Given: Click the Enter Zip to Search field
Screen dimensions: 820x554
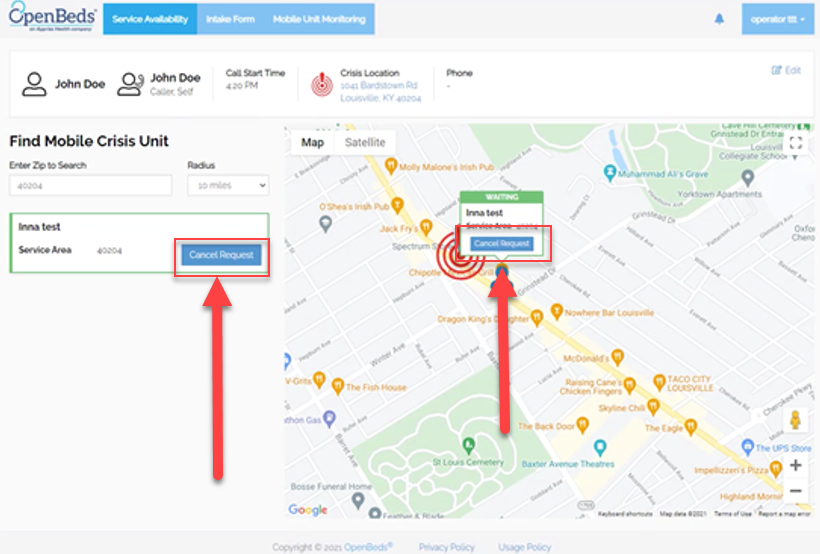Looking at the screenshot, I should click(x=90, y=185).
